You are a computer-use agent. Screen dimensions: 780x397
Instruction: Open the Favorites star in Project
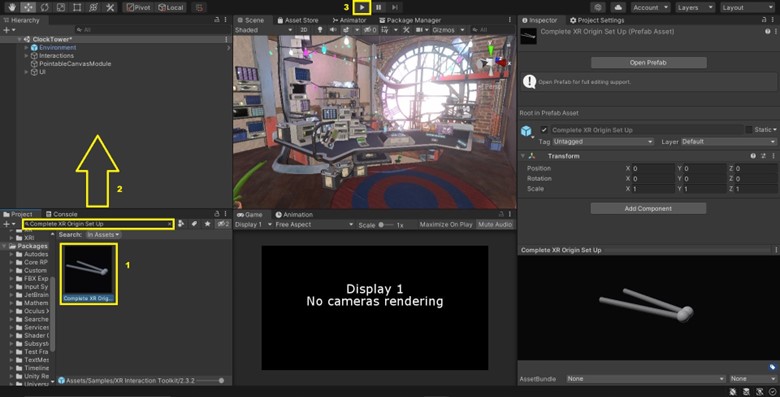click(x=207, y=224)
